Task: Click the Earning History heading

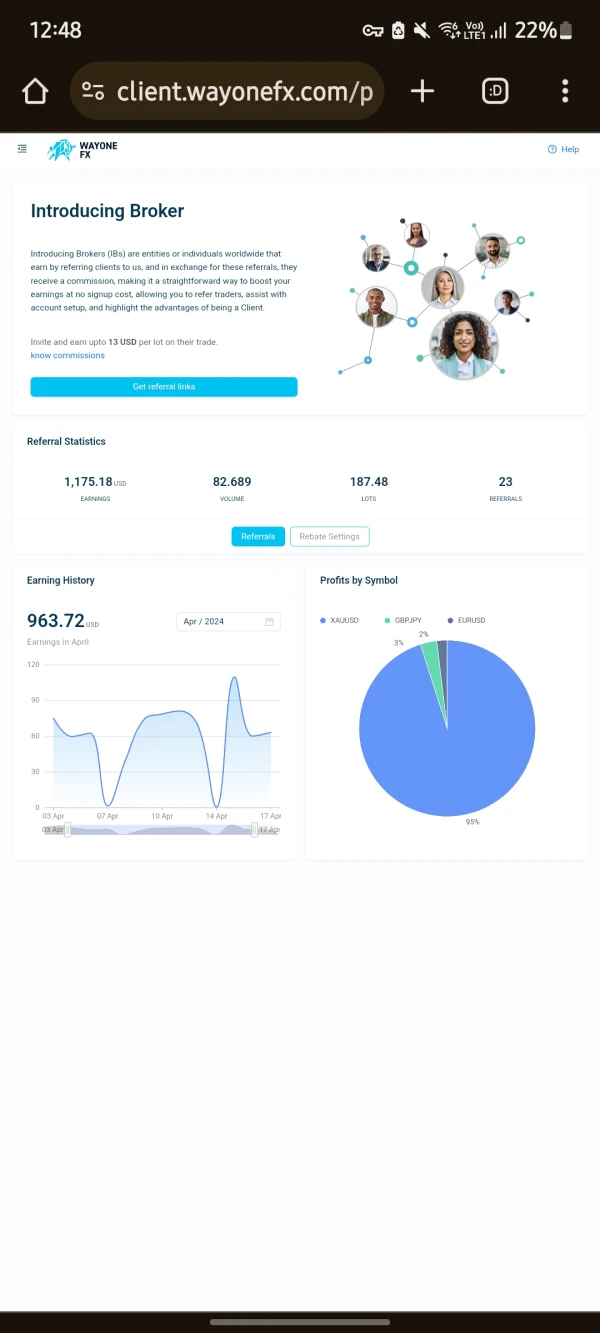Action: click(x=61, y=580)
